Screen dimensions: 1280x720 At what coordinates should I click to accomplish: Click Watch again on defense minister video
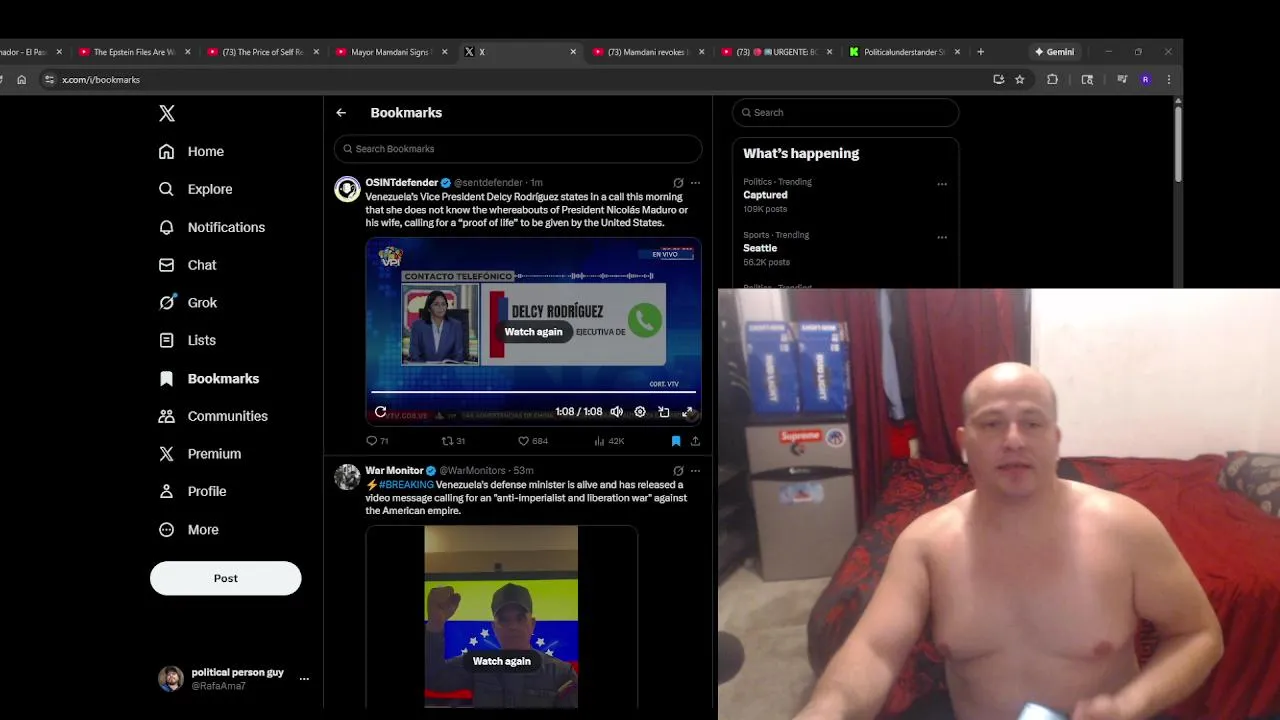[x=501, y=661]
